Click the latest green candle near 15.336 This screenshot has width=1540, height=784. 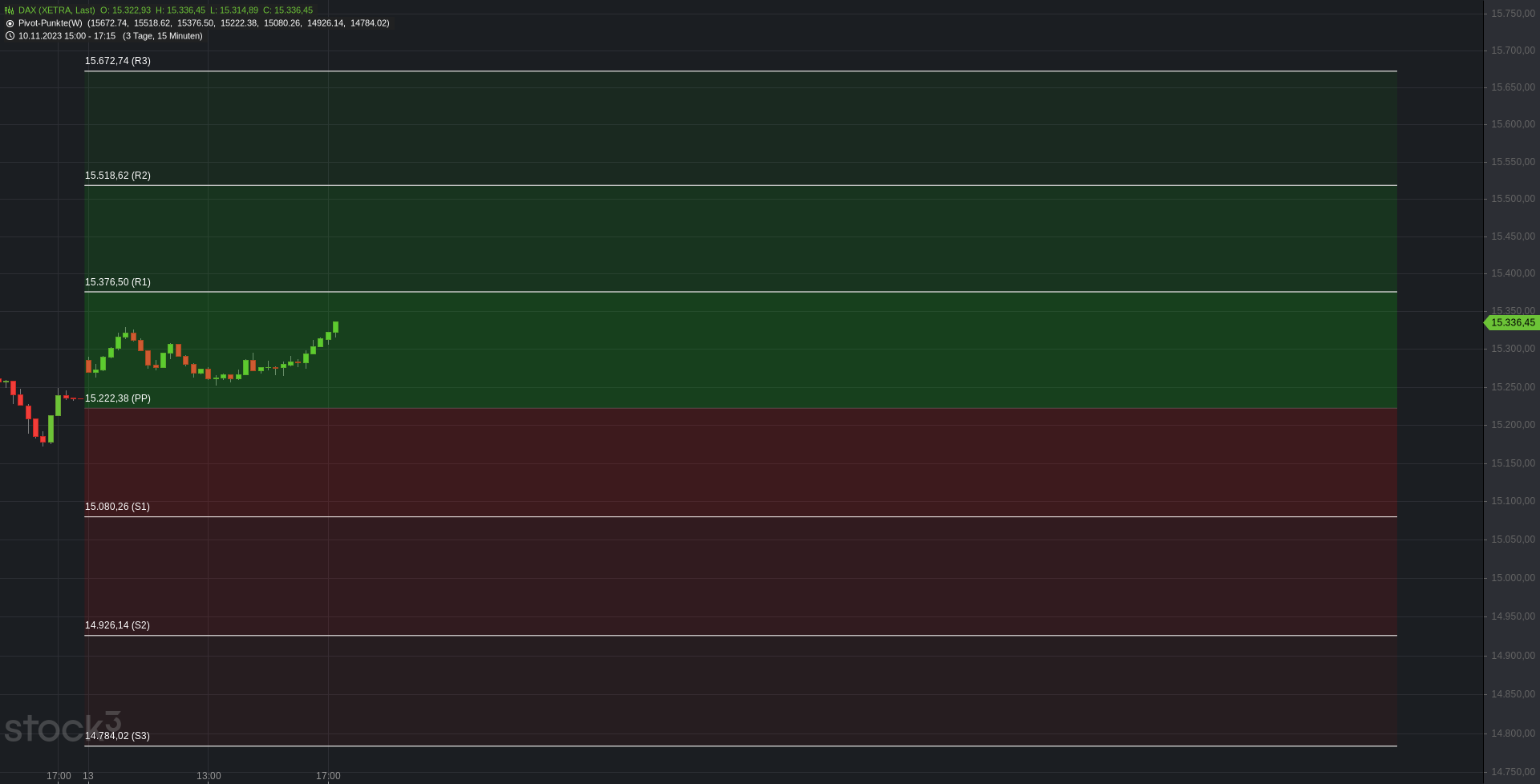(x=335, y=327)
